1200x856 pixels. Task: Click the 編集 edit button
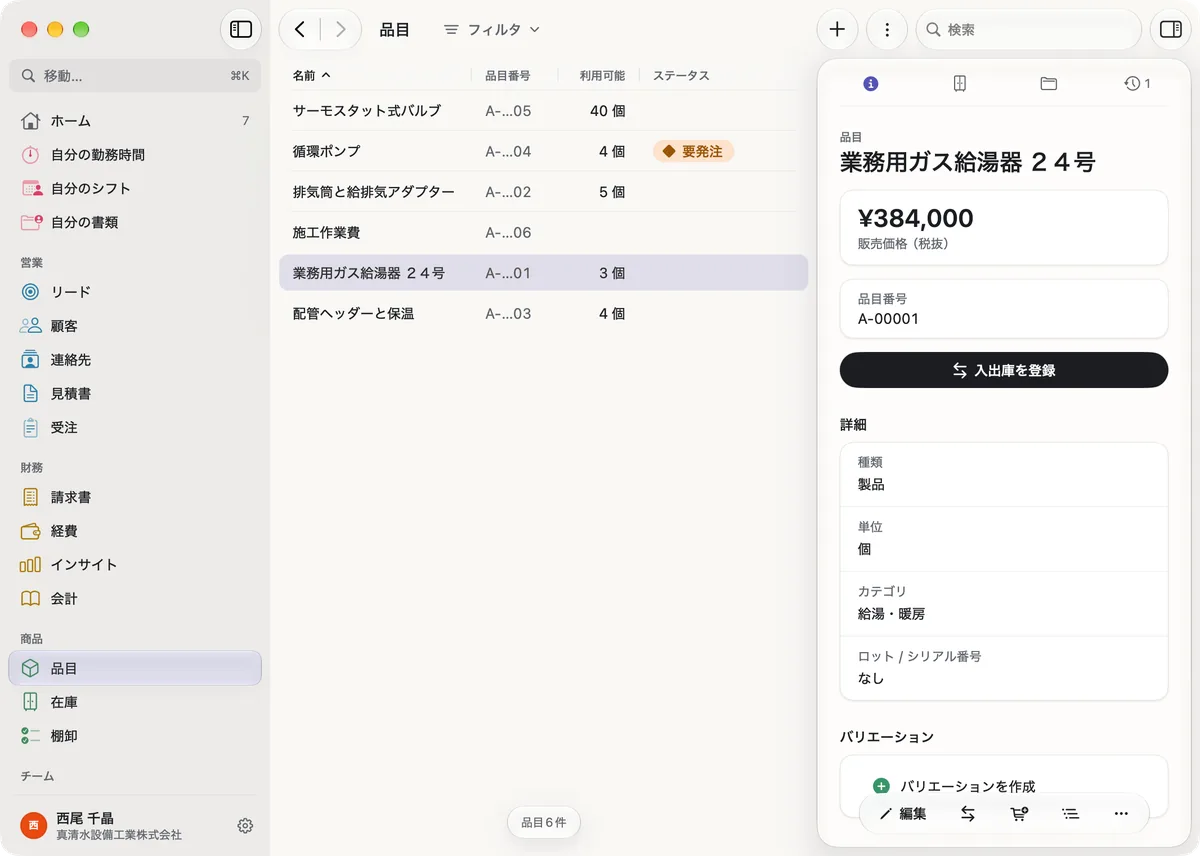[x=902, y=814]
